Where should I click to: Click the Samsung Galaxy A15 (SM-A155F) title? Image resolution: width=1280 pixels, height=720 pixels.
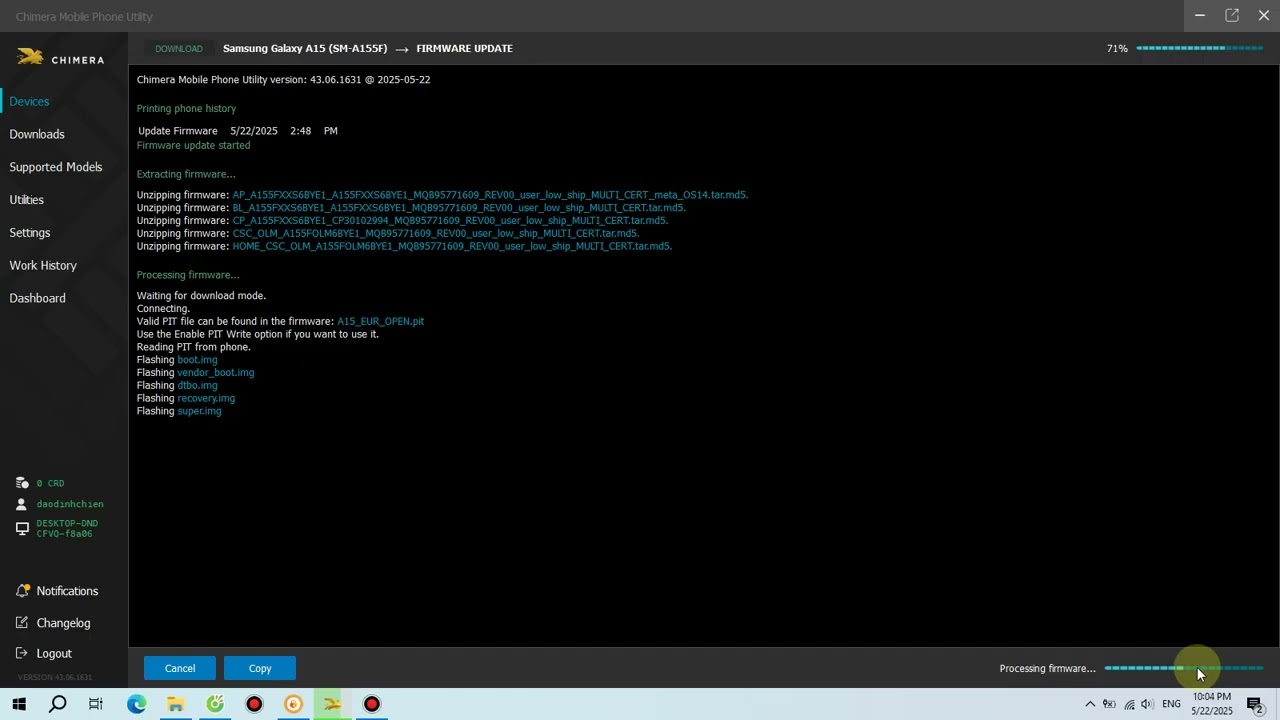[305, 48]
